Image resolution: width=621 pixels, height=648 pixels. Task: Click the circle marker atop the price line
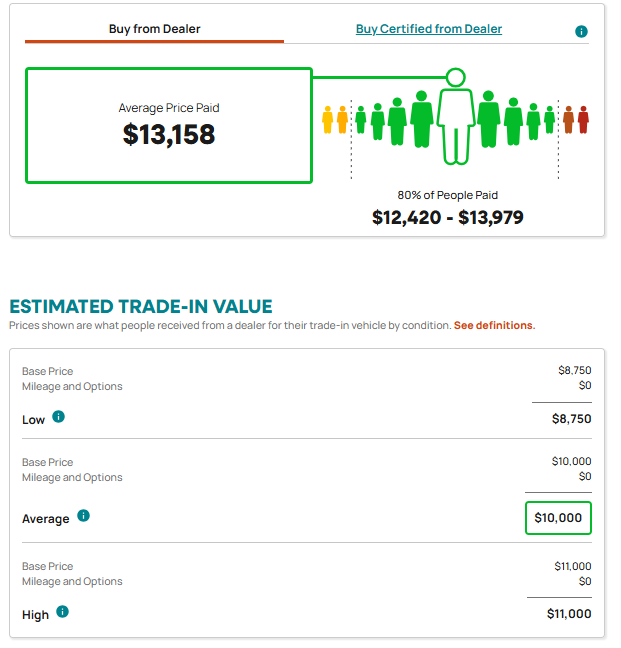tap(455, 77)
